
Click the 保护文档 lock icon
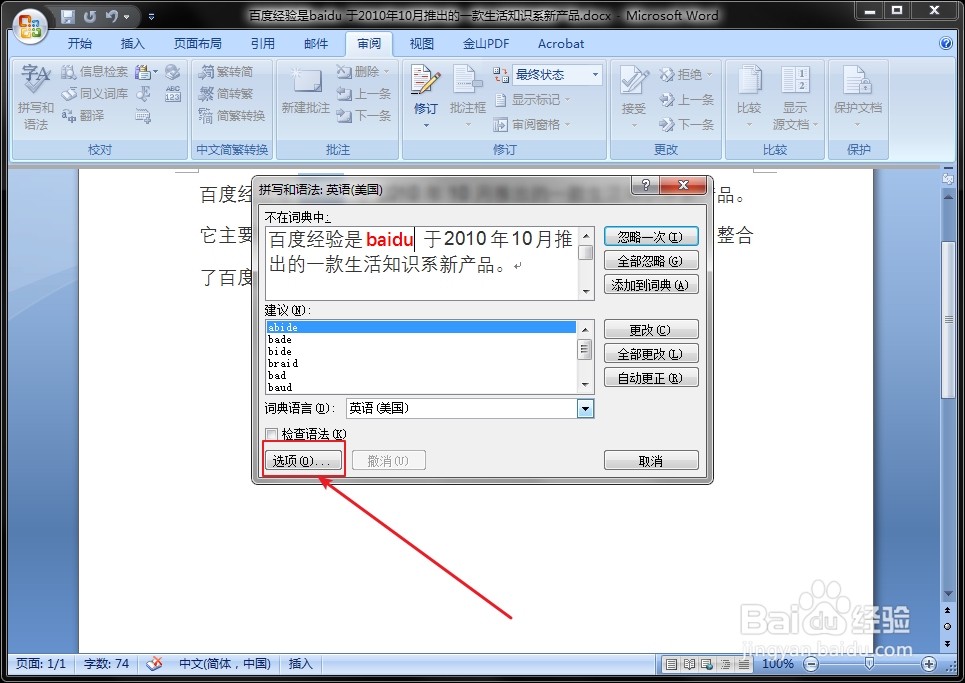[x=858, y=80]
